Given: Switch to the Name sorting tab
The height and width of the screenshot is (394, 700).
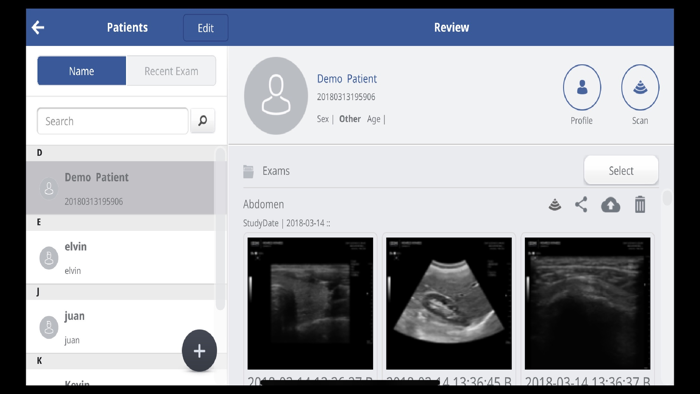Looking at the screenshot, I should [x=82, y=71].
